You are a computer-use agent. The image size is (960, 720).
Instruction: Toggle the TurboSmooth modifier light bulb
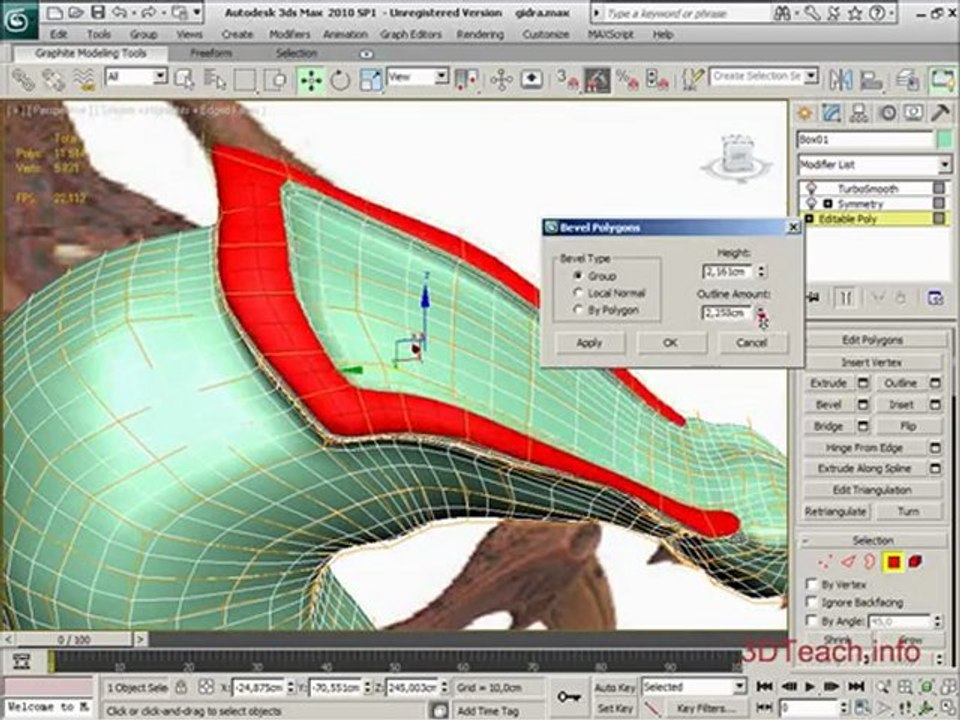pos(812,189)
